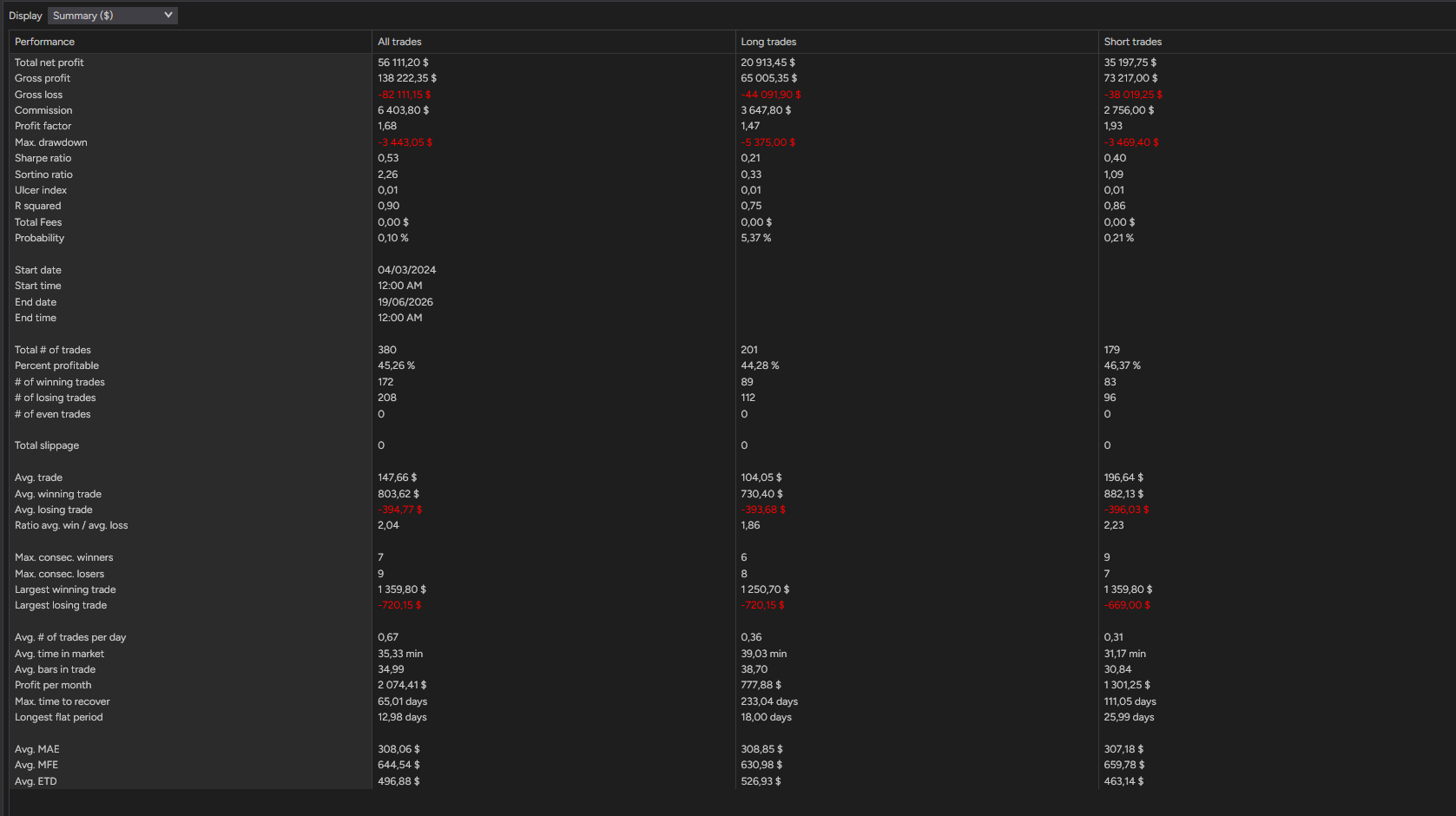
Task: Click the Sharpe ratio row label
Action: click(x=43, y=158)
